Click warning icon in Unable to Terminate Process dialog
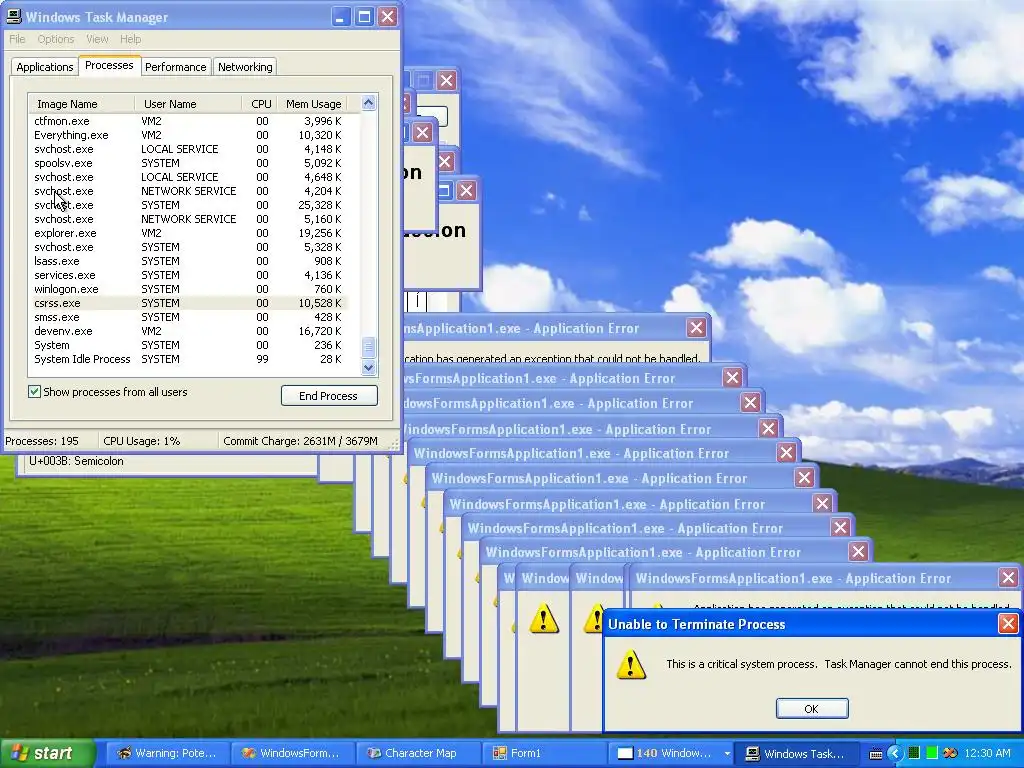The width and height of the screenshot is (1024, 768). 631,664
